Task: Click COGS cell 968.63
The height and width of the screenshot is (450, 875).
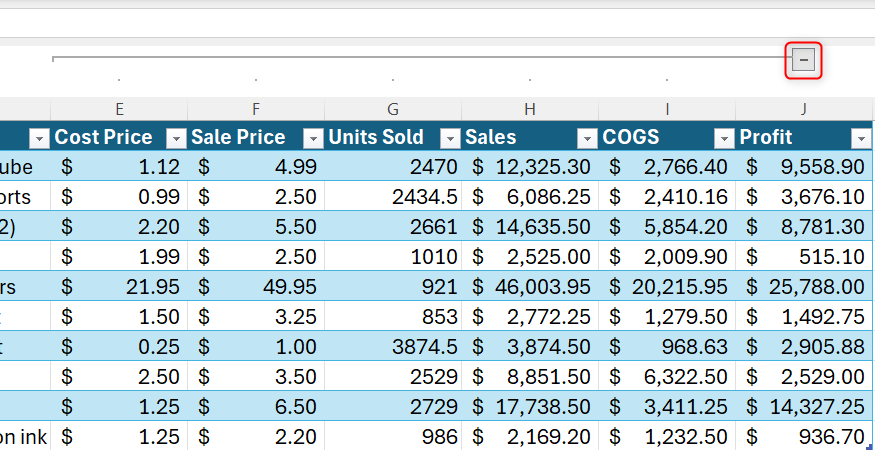Action: (x=667, y=346)
